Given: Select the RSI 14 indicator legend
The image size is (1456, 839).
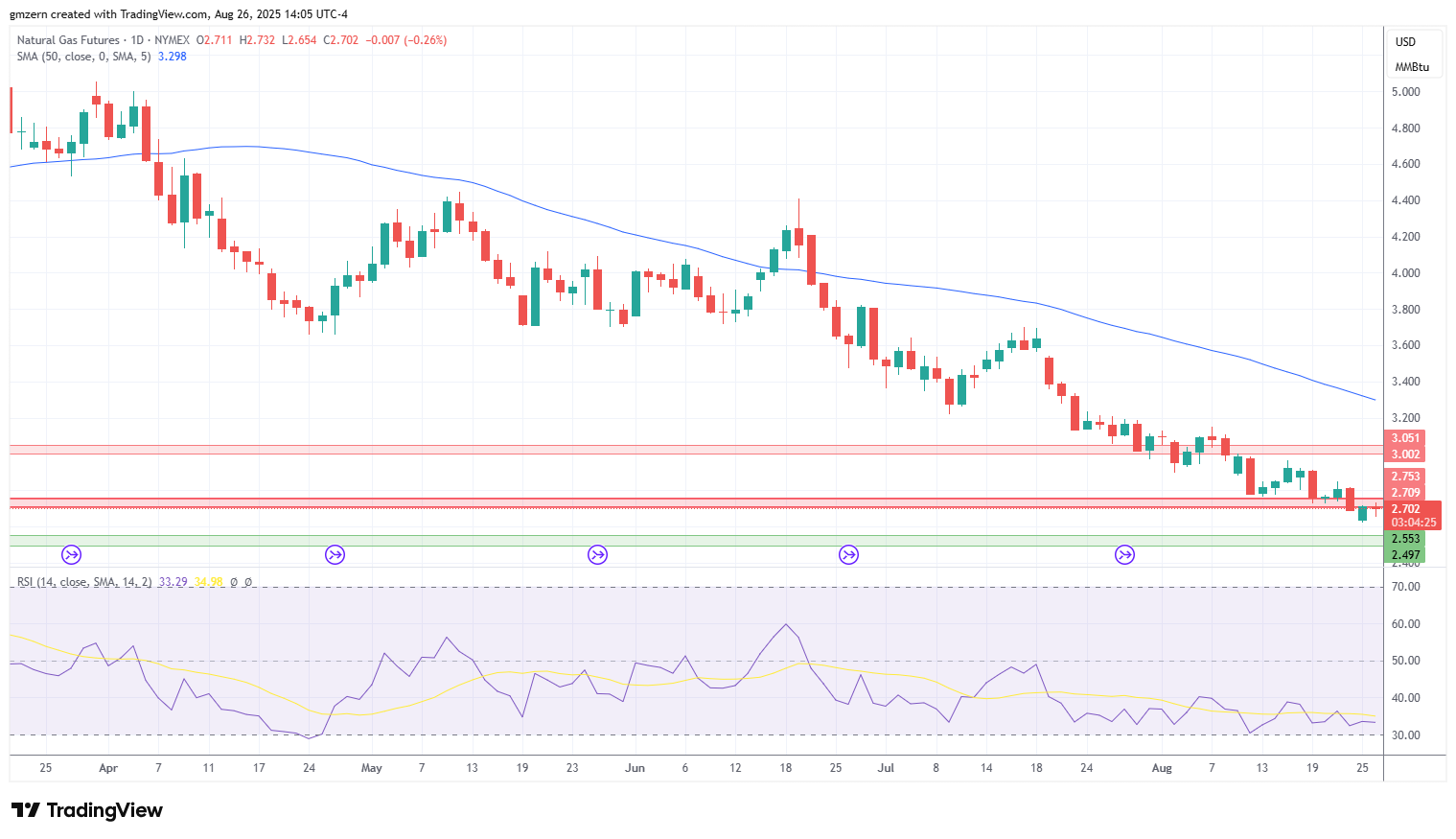Looking at the screenshot, I should (x=84, y=582).
